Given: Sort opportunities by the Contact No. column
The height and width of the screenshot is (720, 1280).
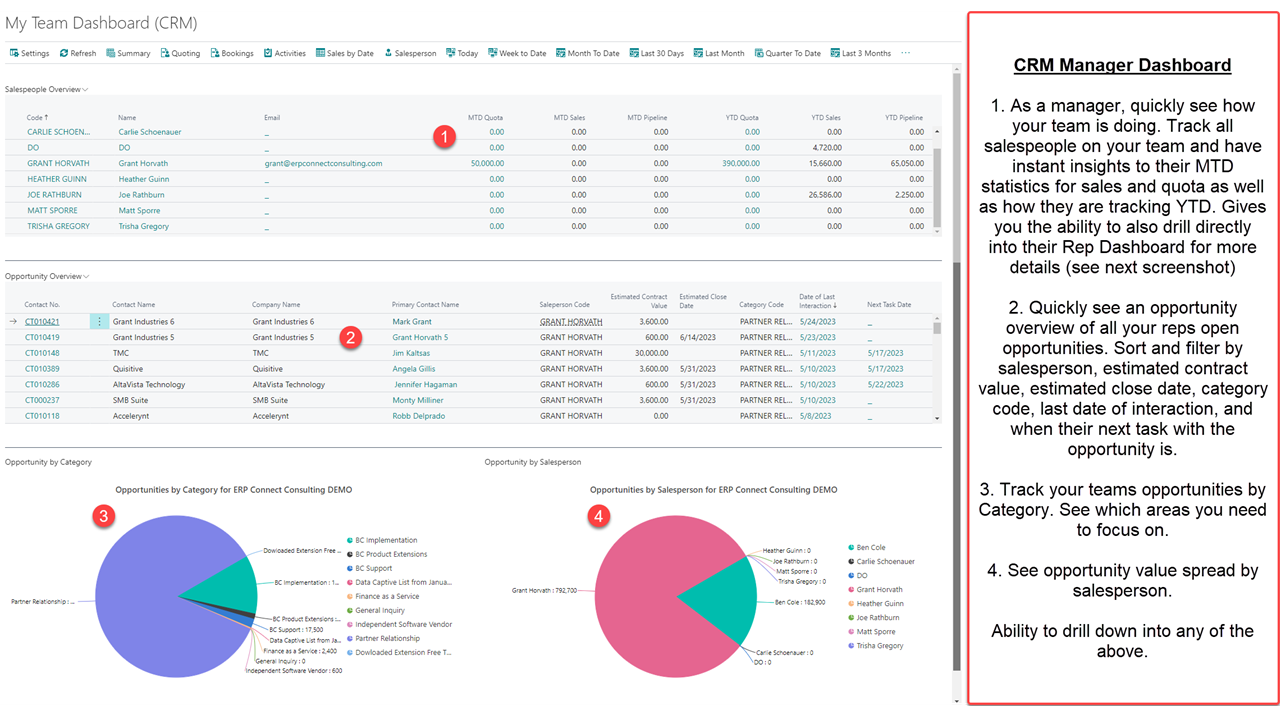Looking at the screenshot, I should click(43, 304).
